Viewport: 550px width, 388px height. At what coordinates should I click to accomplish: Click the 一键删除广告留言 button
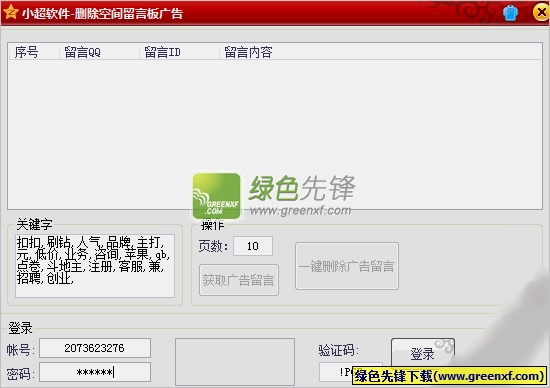347,266
